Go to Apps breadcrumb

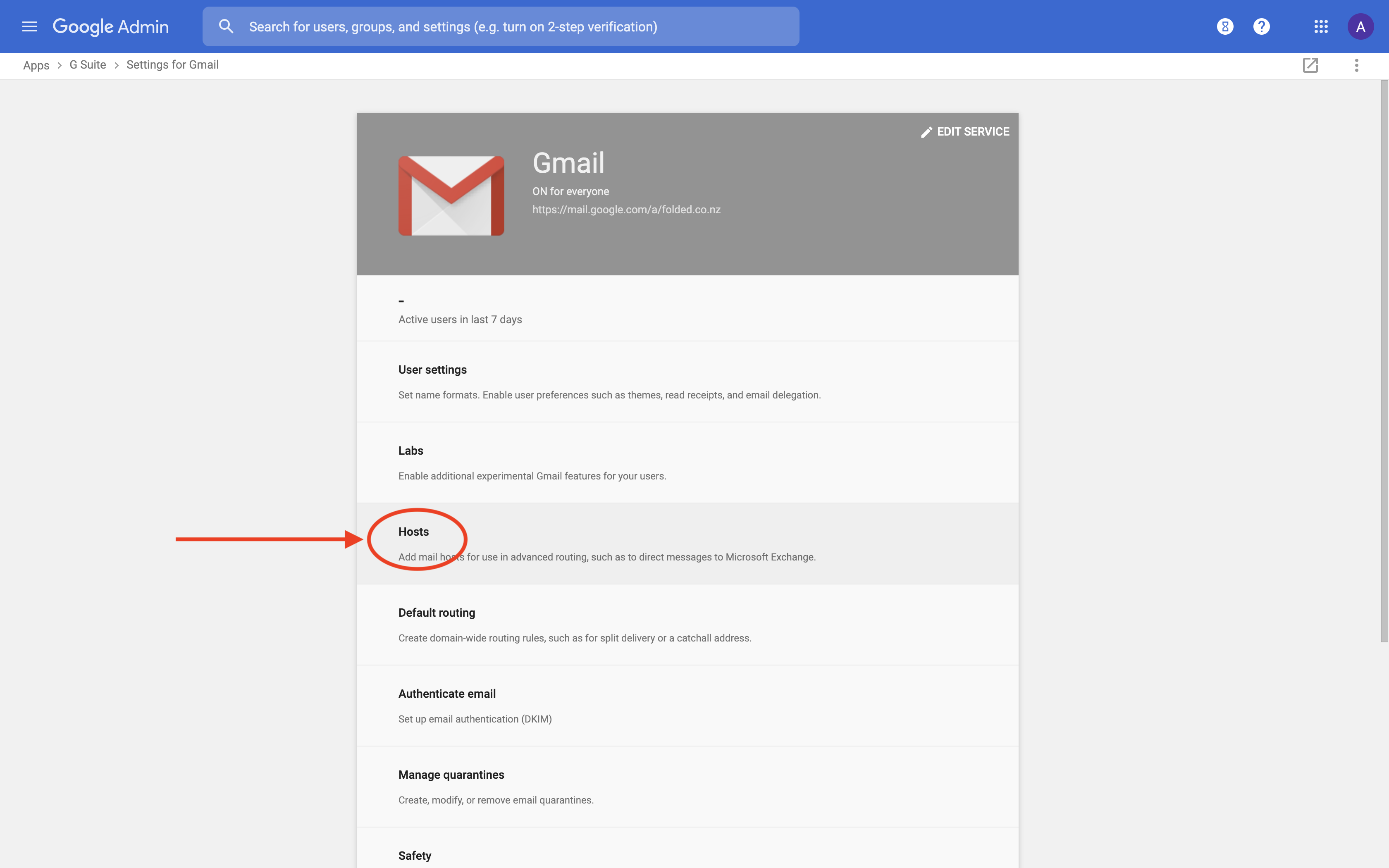tap(36, 65)
